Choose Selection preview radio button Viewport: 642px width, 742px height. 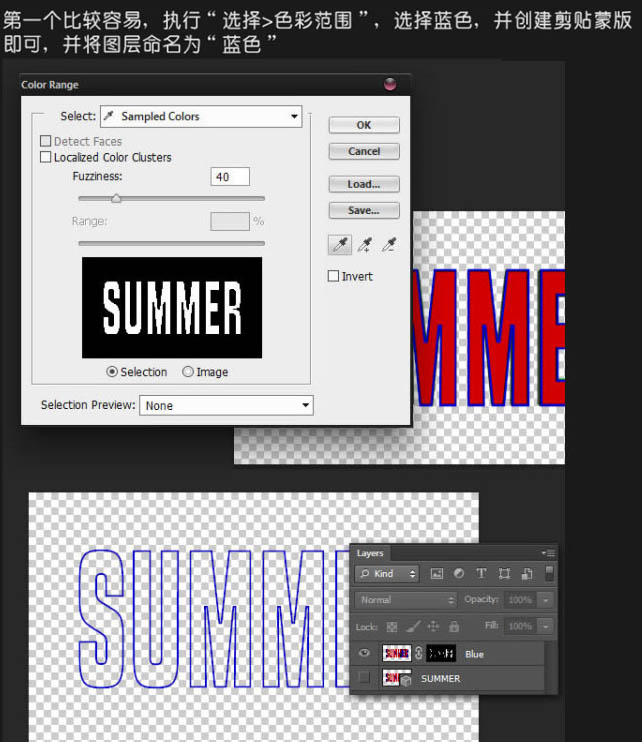tap(112, 372)
